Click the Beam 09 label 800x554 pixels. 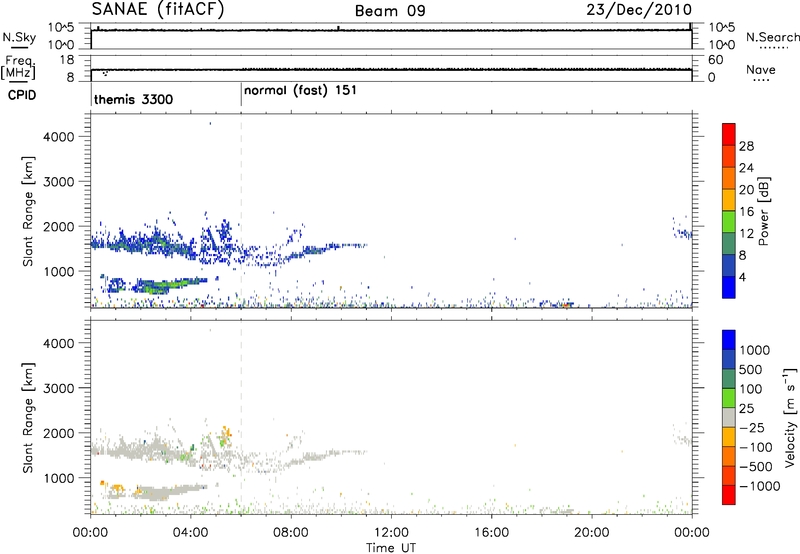pos(390,11)
